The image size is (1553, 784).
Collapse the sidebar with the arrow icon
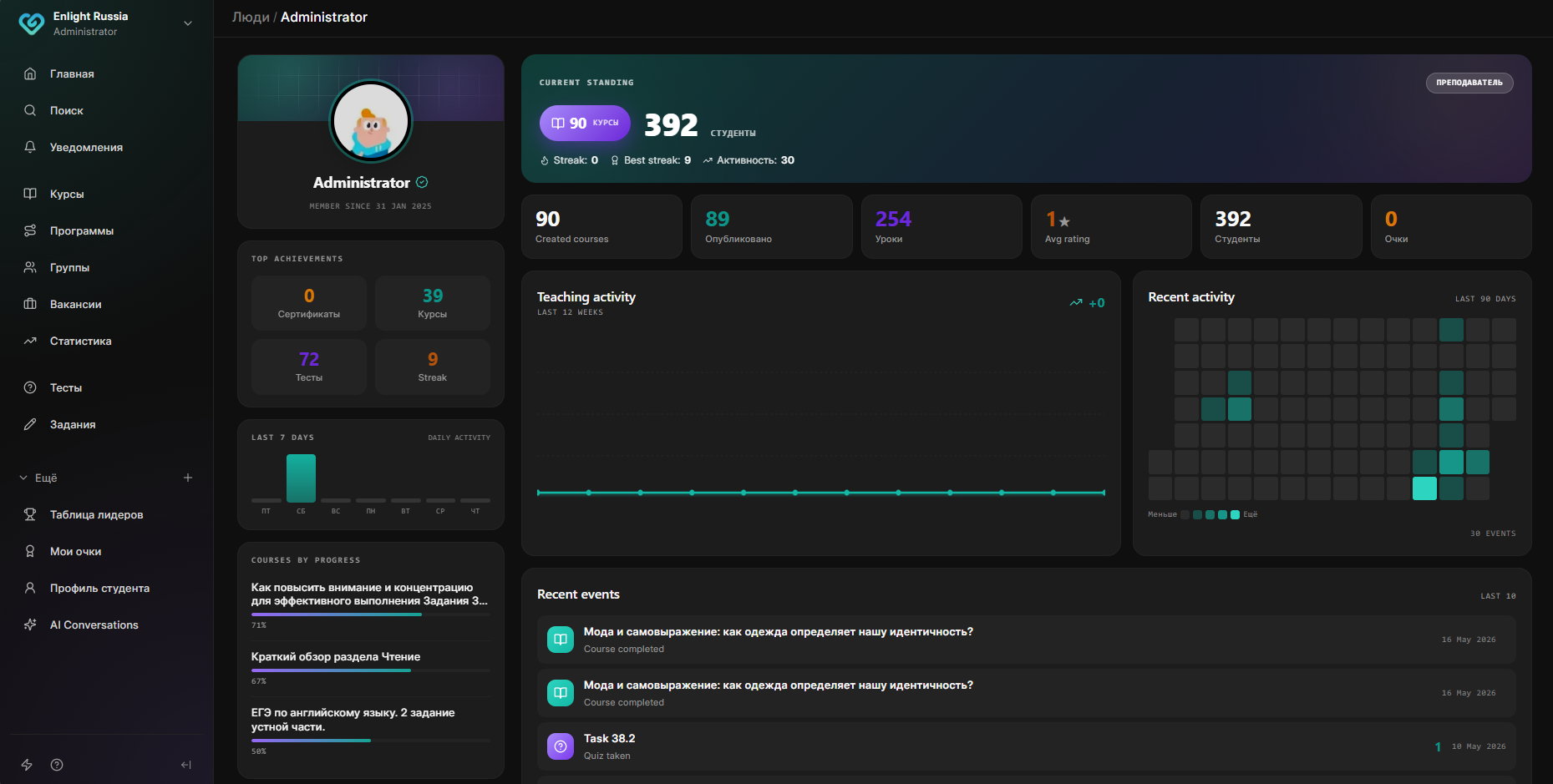[x=186, y=765]
